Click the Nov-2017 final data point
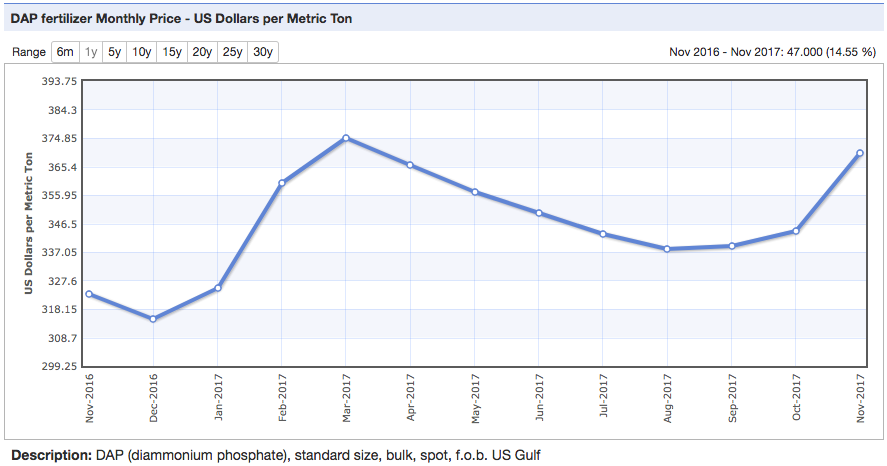The width and height of the screenshot is (887, 466). 860,153
